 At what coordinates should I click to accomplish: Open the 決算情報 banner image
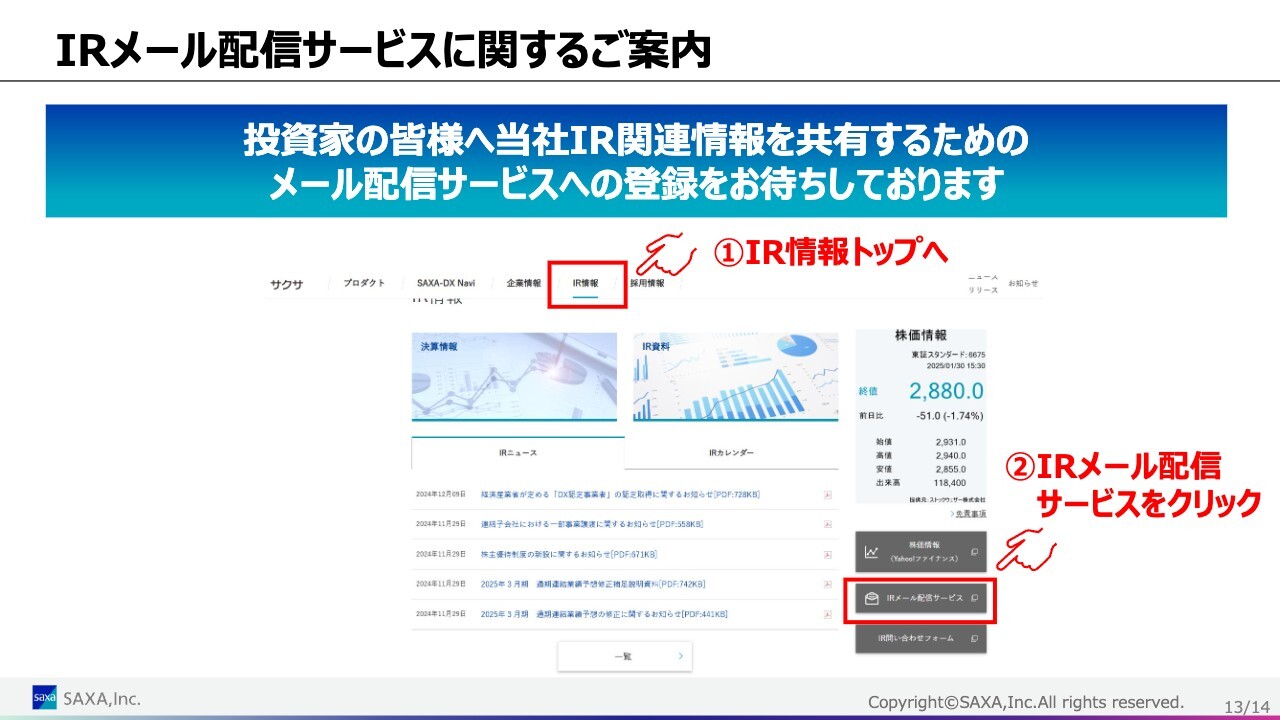coord(514,377)
